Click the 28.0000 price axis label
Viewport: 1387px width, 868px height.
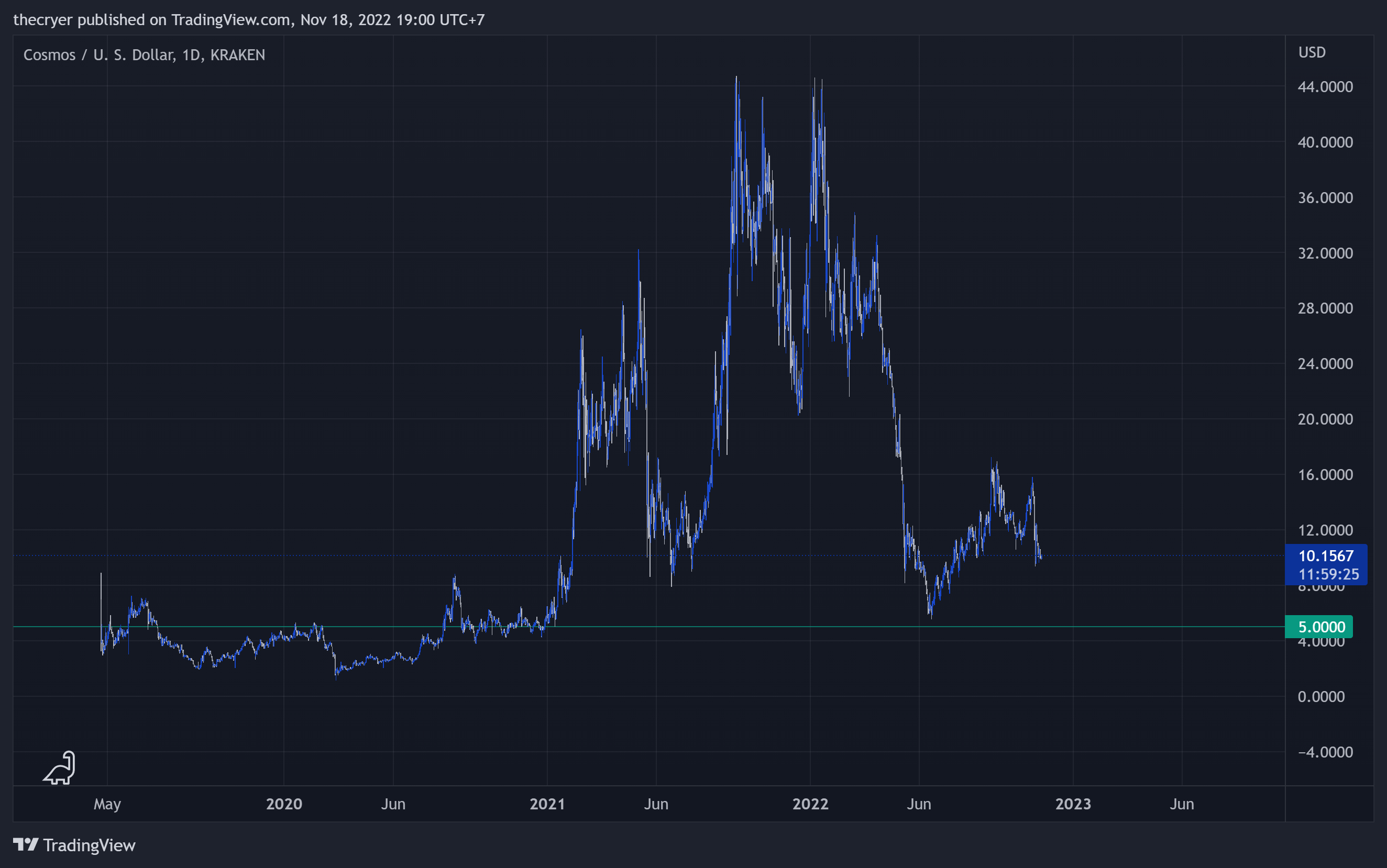pos(1325,308)
